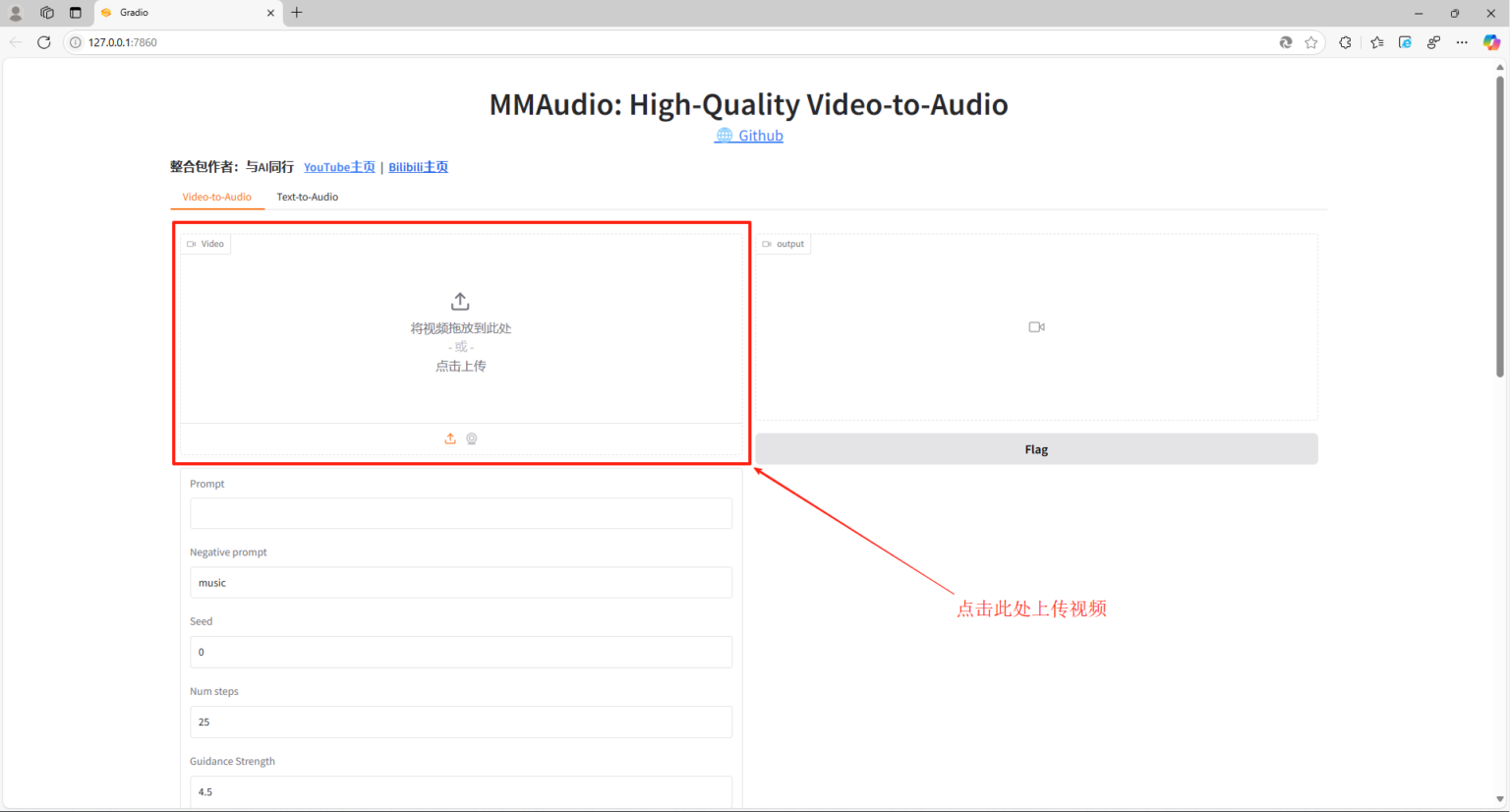Open Edge Settings and more menu
Screen dimensions: 1510x812
tap(1462, 42)
